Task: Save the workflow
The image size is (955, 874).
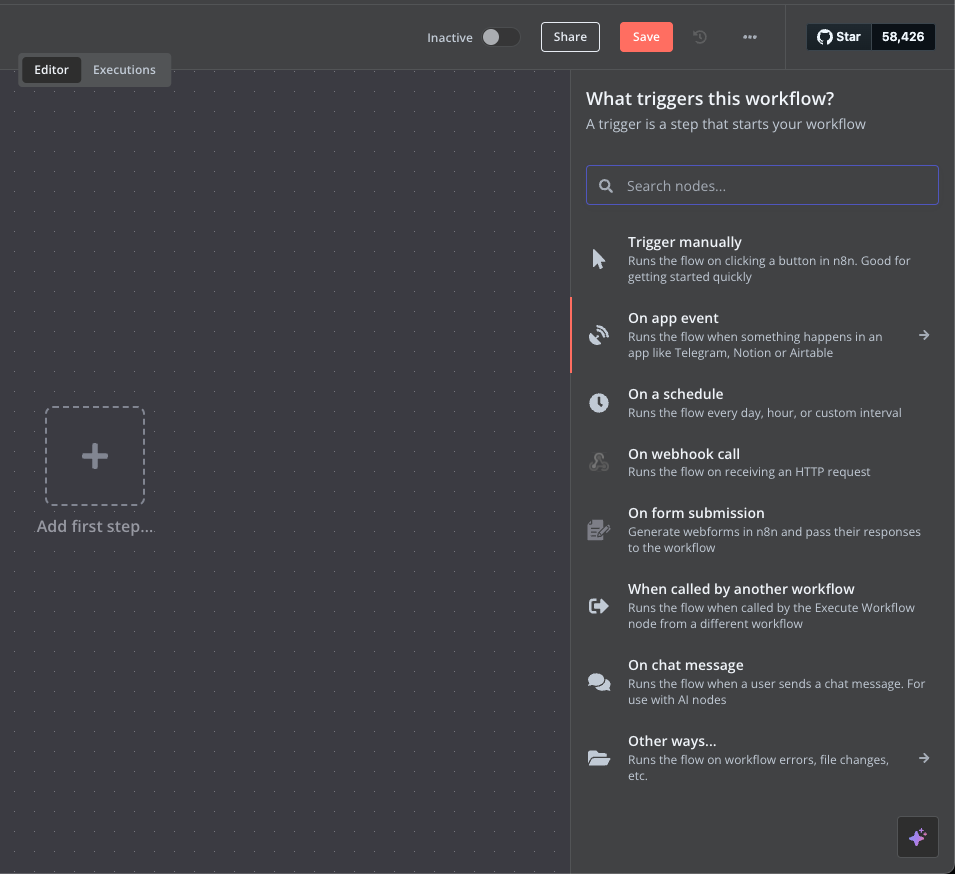Action: [x=646, y=37]
